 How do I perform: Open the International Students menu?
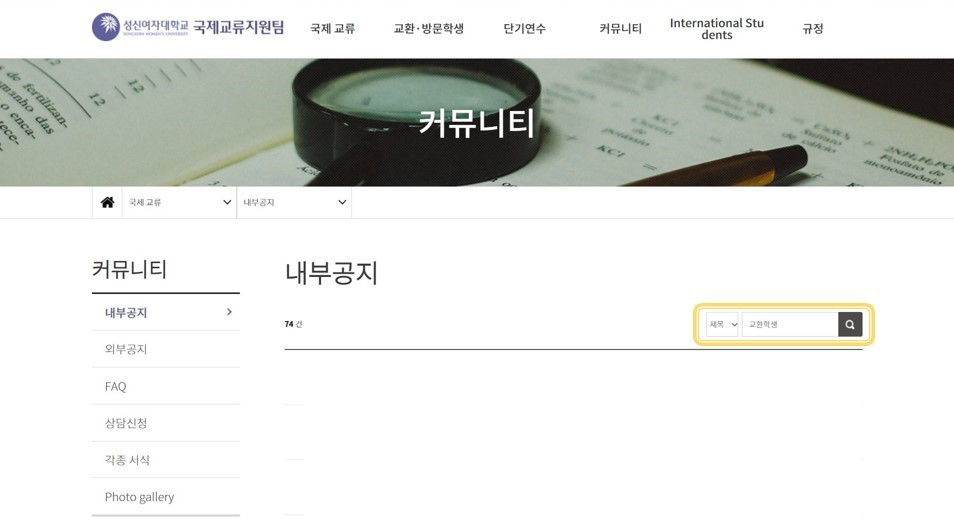[x=717, y=29]
